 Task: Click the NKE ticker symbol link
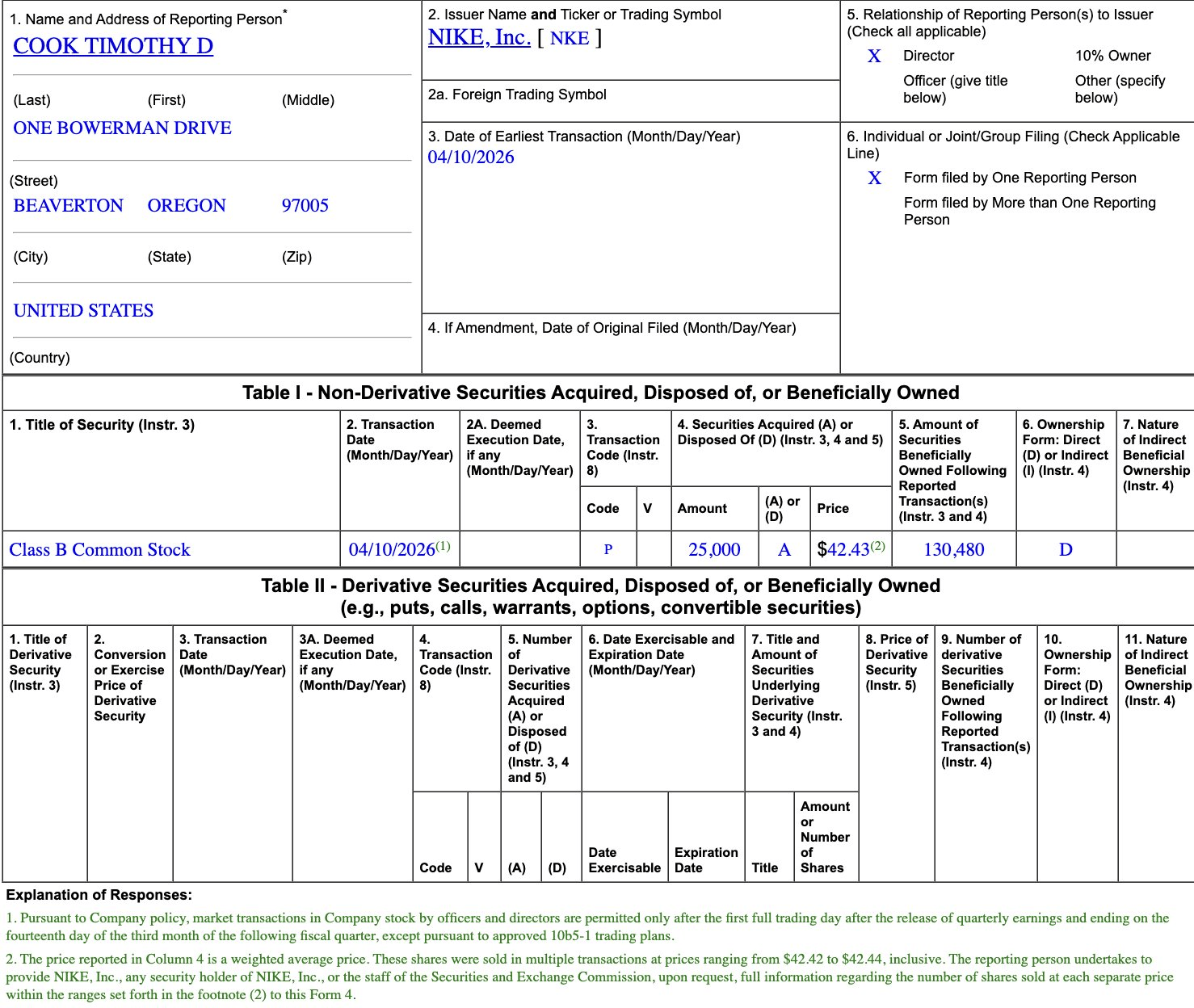click(x=570, y=39)
